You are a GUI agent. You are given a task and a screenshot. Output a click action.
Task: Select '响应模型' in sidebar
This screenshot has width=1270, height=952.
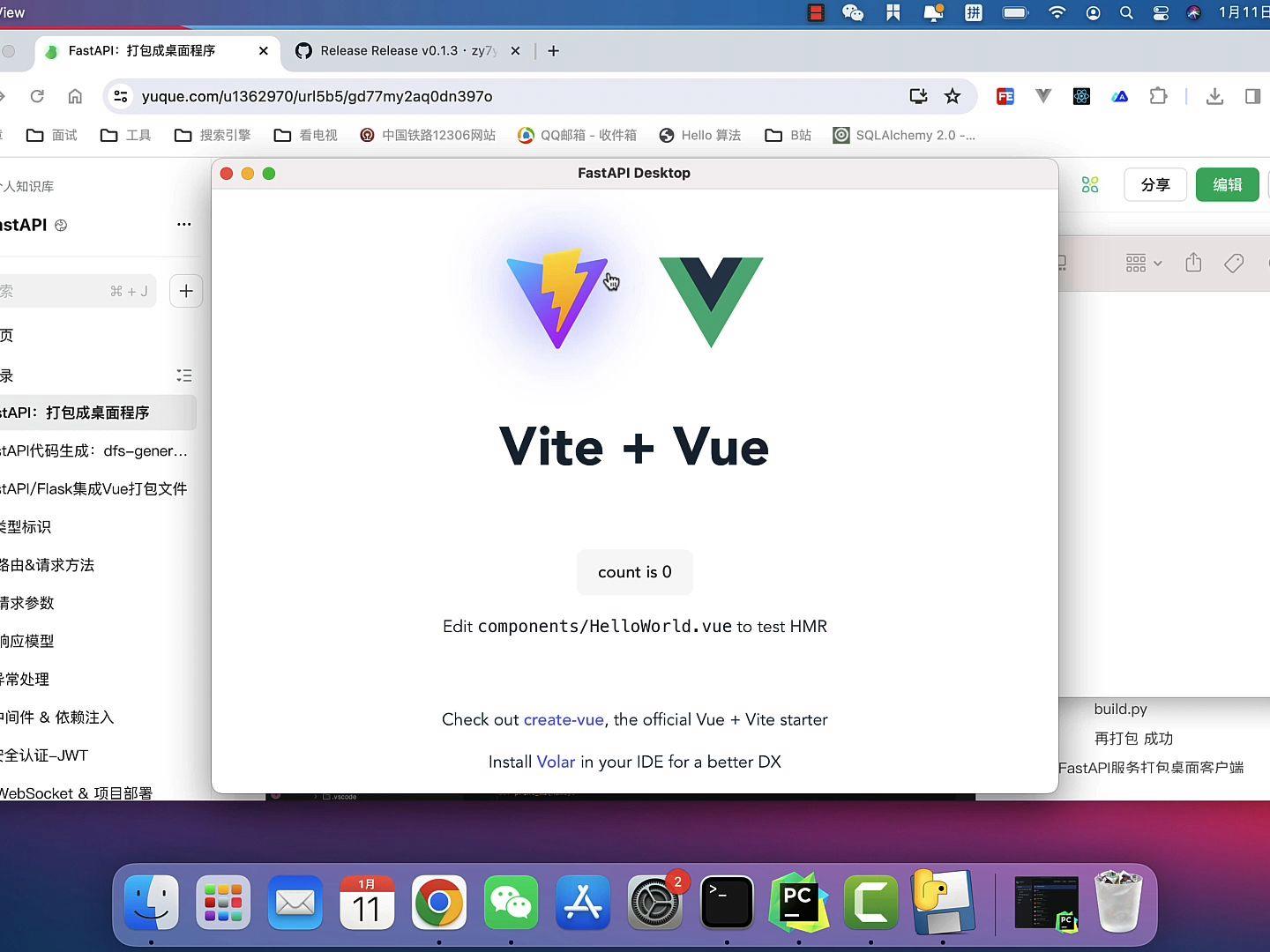(27, 641)
